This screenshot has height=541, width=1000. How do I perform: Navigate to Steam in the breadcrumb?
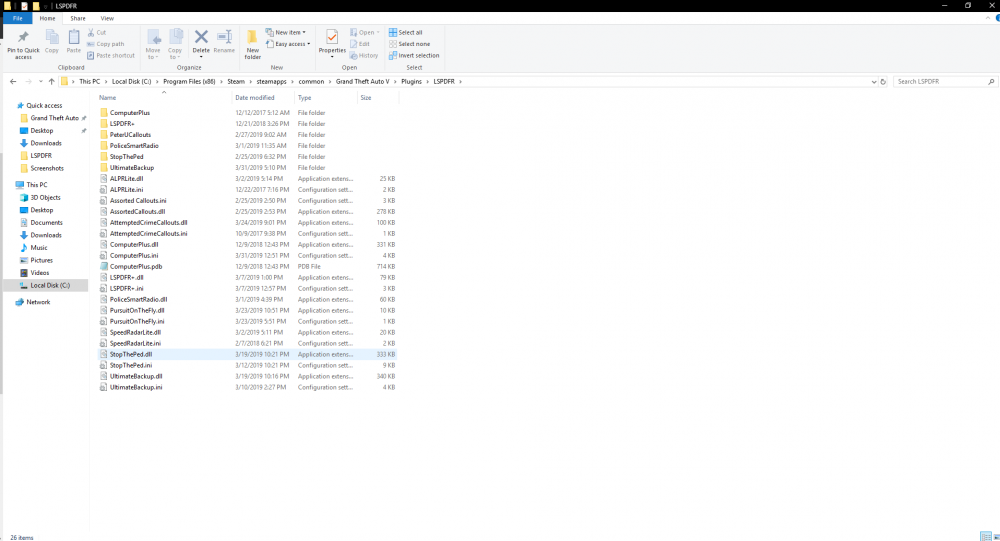pos(236,82)
